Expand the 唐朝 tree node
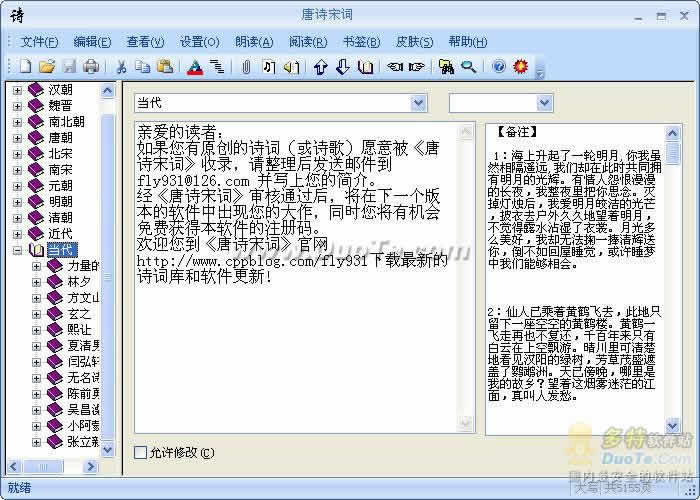 (x=17, y=137)
